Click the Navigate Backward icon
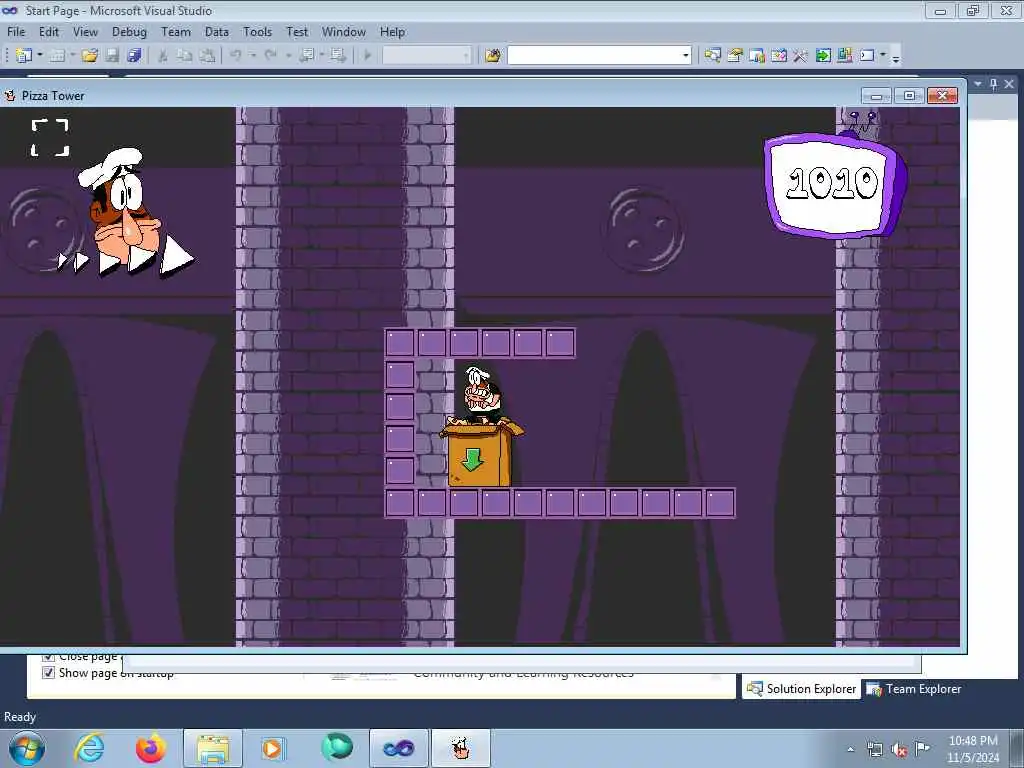The width and height of the screenshot is (1024, 768). click(x=306, y=56)
